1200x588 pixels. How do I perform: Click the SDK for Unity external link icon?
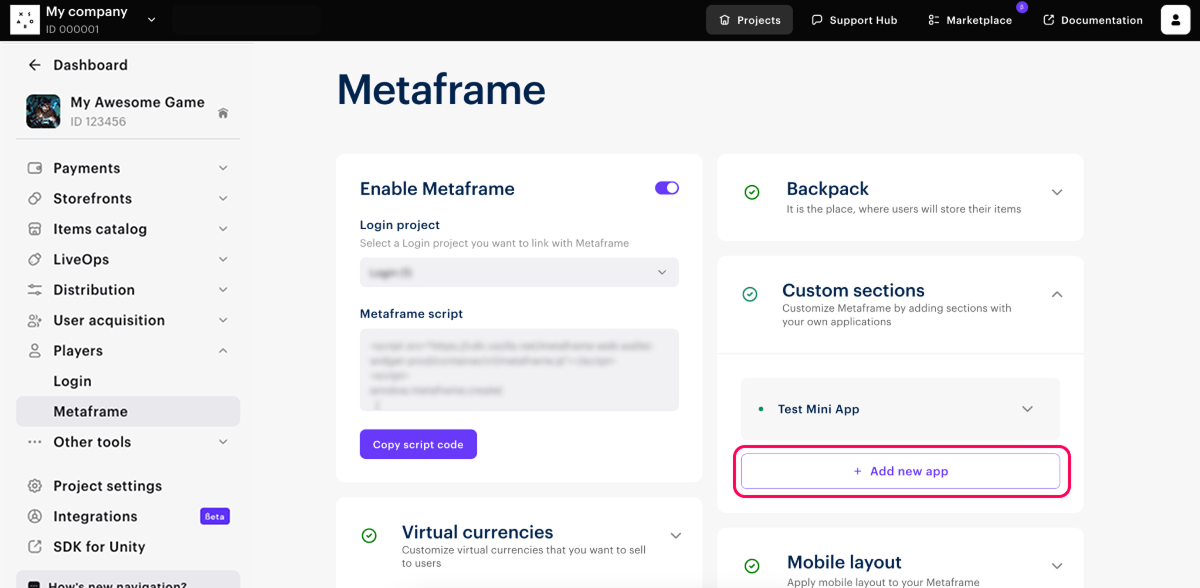[35, 547]
